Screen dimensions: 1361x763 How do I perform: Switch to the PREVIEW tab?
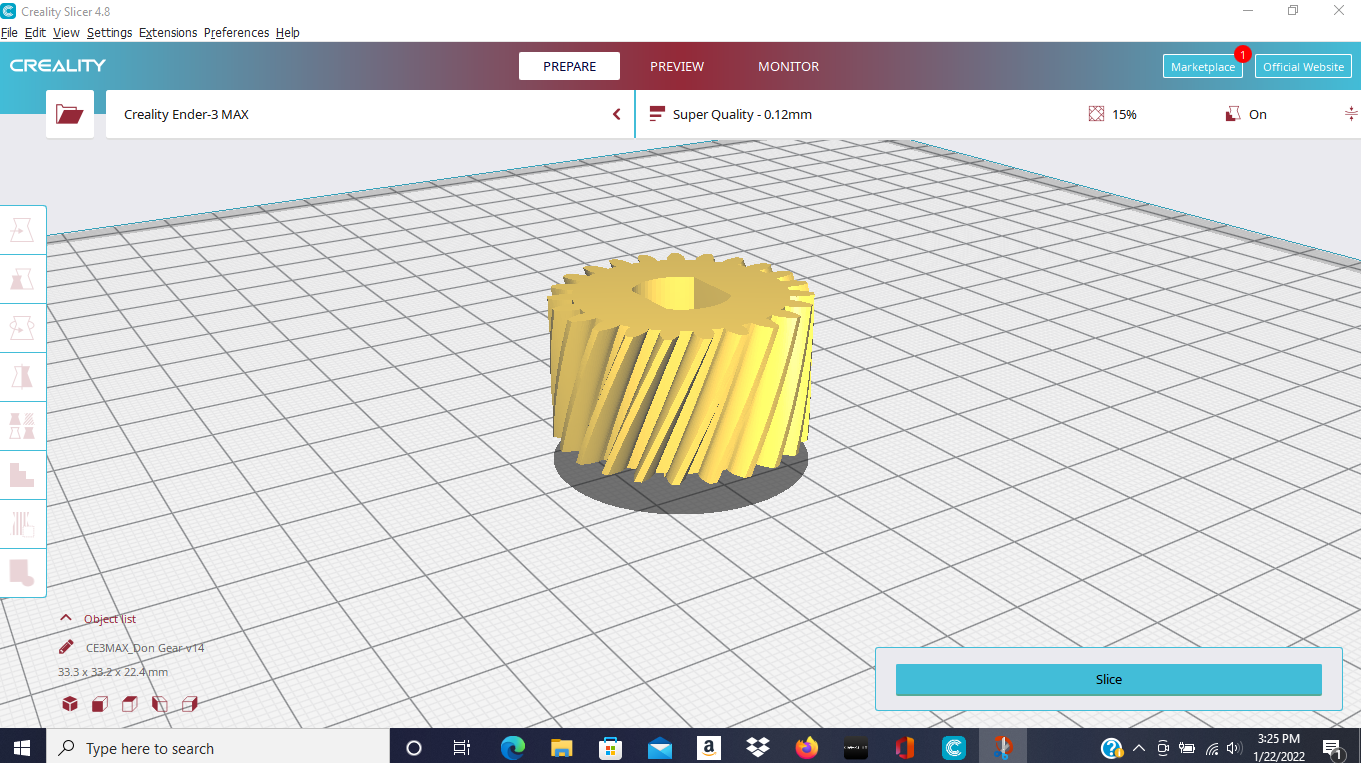coord(676,66)
